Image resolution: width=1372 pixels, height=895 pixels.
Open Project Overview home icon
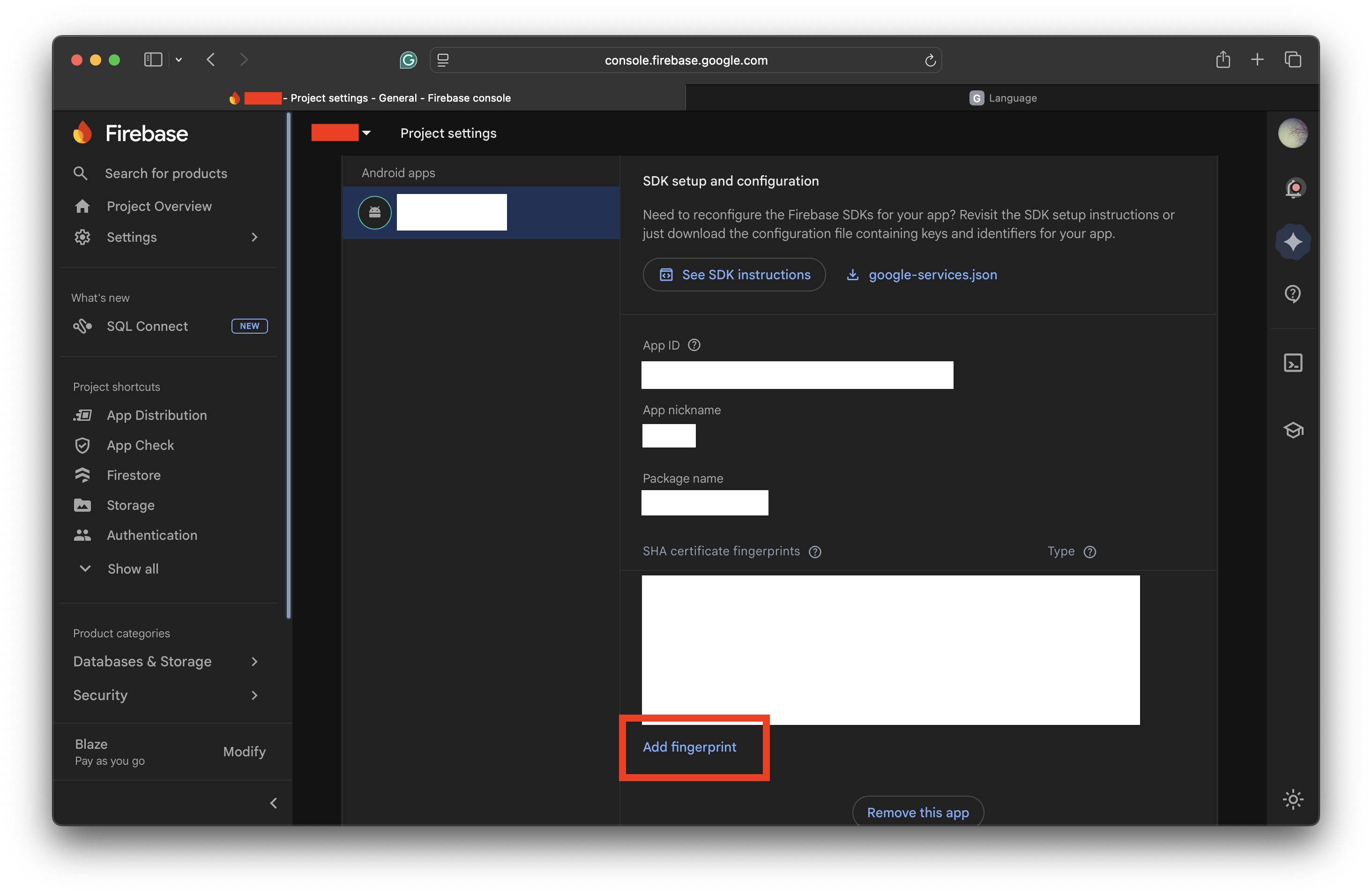[82, 206]
